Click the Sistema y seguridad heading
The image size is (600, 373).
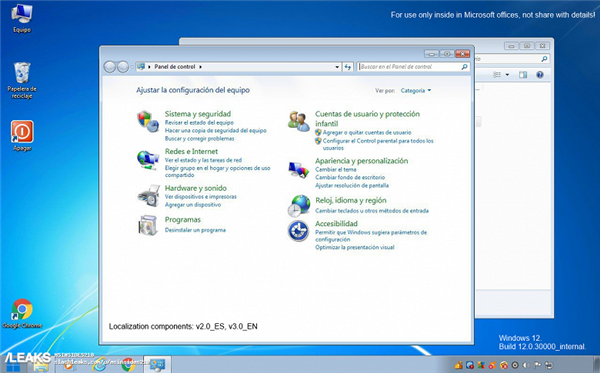198,114
